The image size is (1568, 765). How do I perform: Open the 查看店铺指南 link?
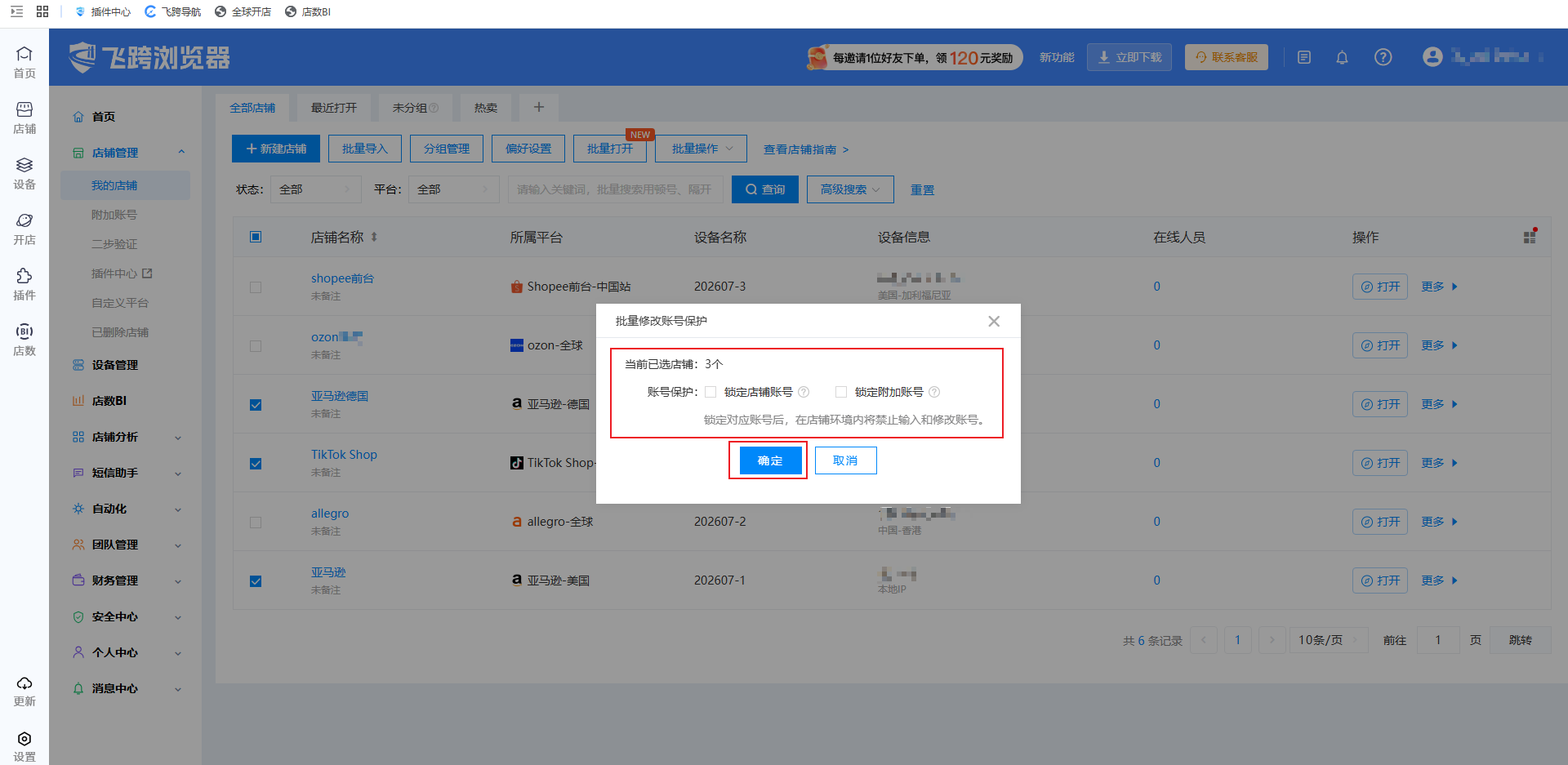click(x=806, y=149)
